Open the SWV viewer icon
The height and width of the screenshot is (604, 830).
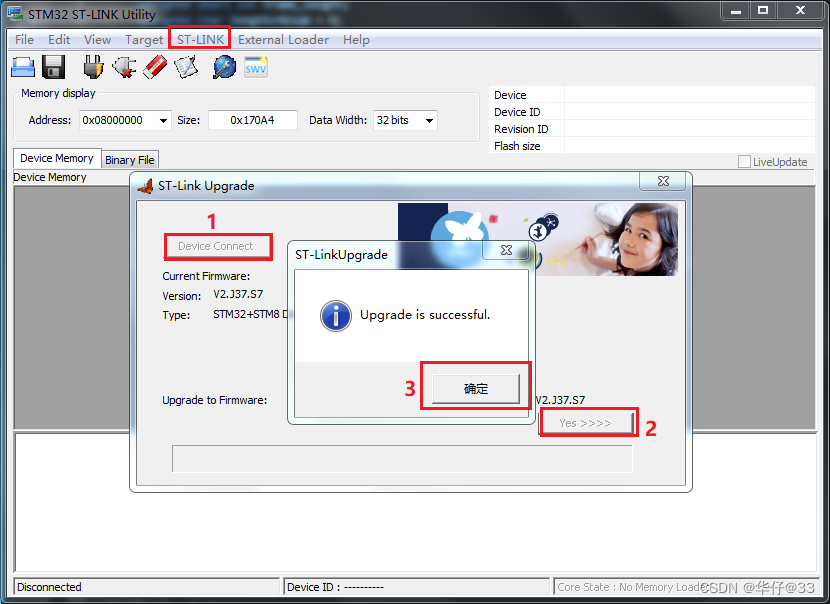256,67
